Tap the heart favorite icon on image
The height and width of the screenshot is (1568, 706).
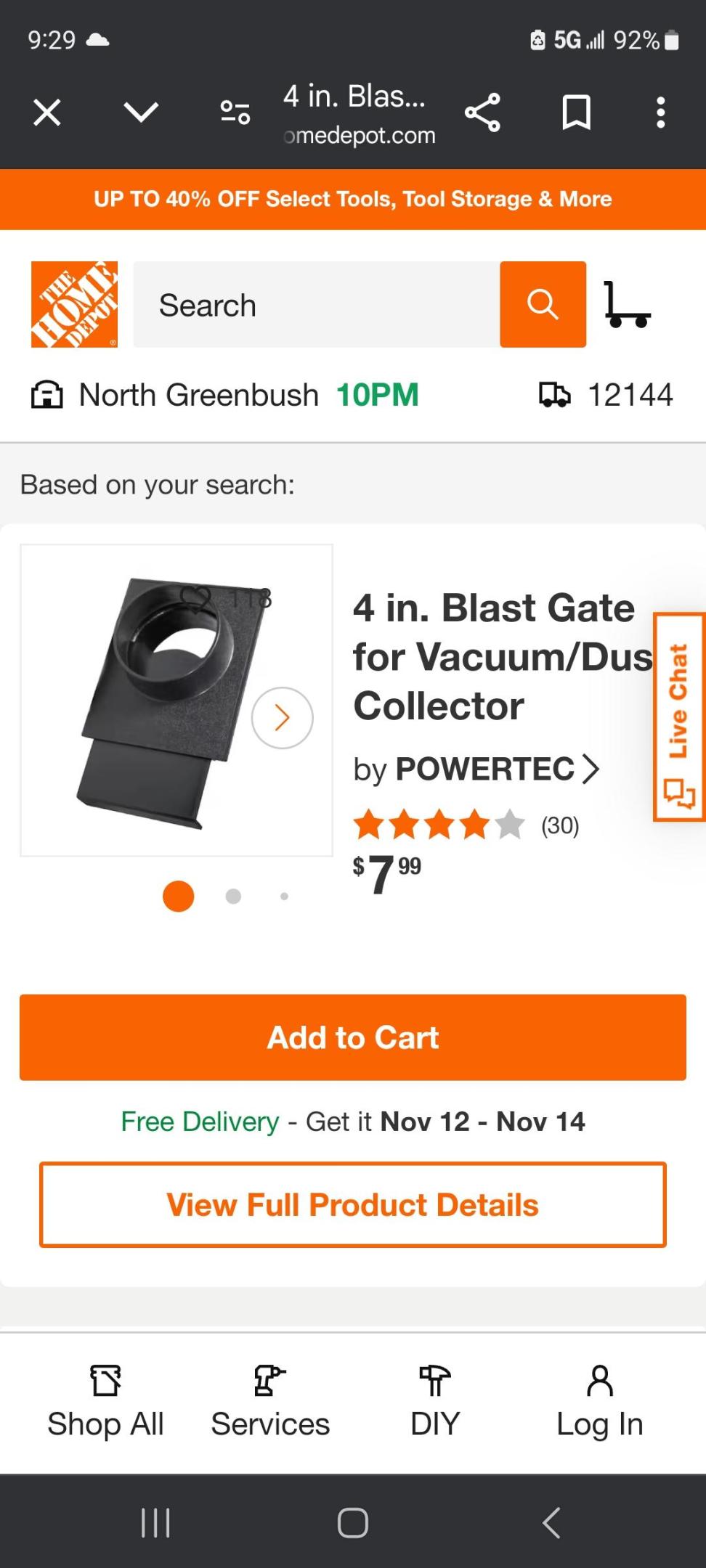point(195,599)
